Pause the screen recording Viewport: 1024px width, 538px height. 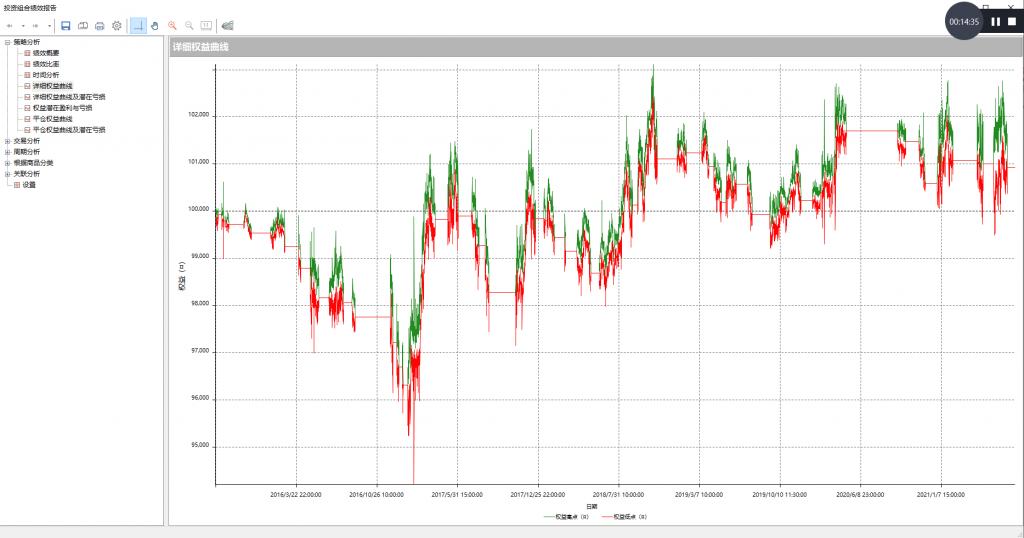tap(995, 22)
